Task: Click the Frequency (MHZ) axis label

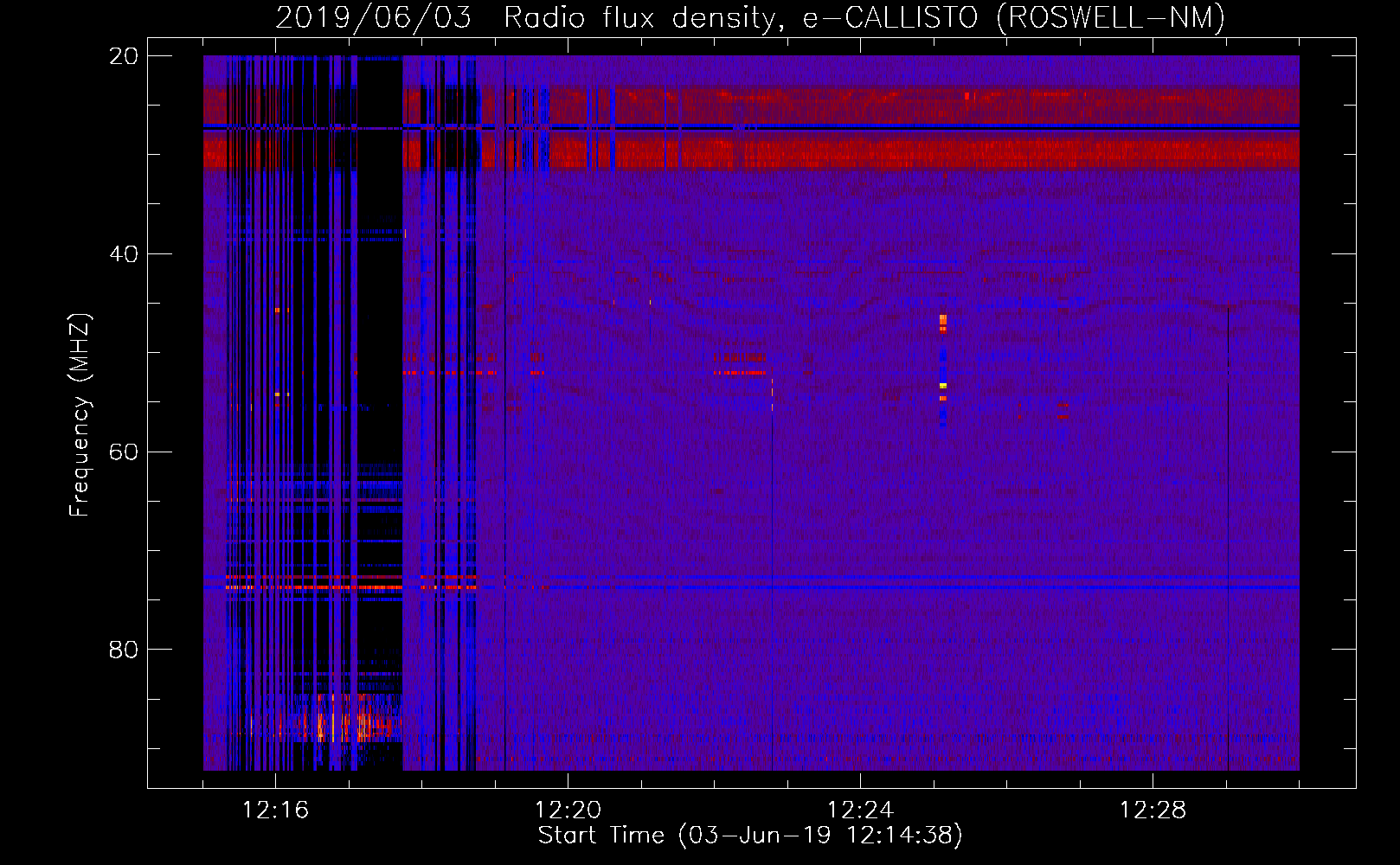Action: pos(79,415)
